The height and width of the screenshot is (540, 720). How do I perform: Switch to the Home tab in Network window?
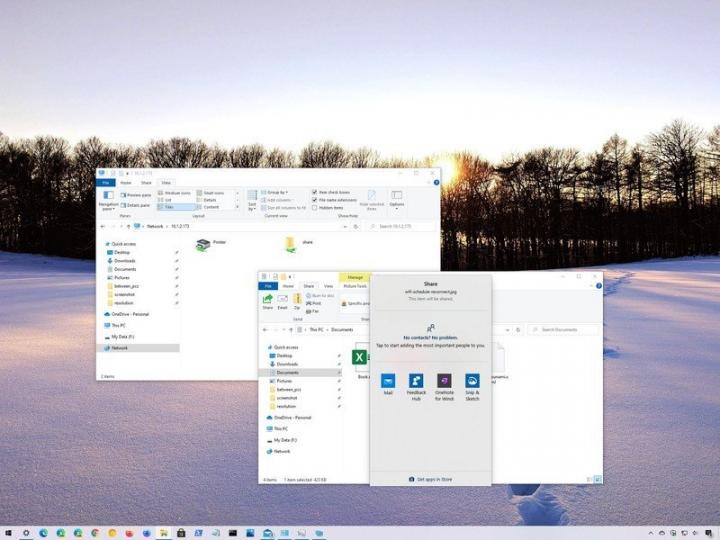[x=126, y=183]
